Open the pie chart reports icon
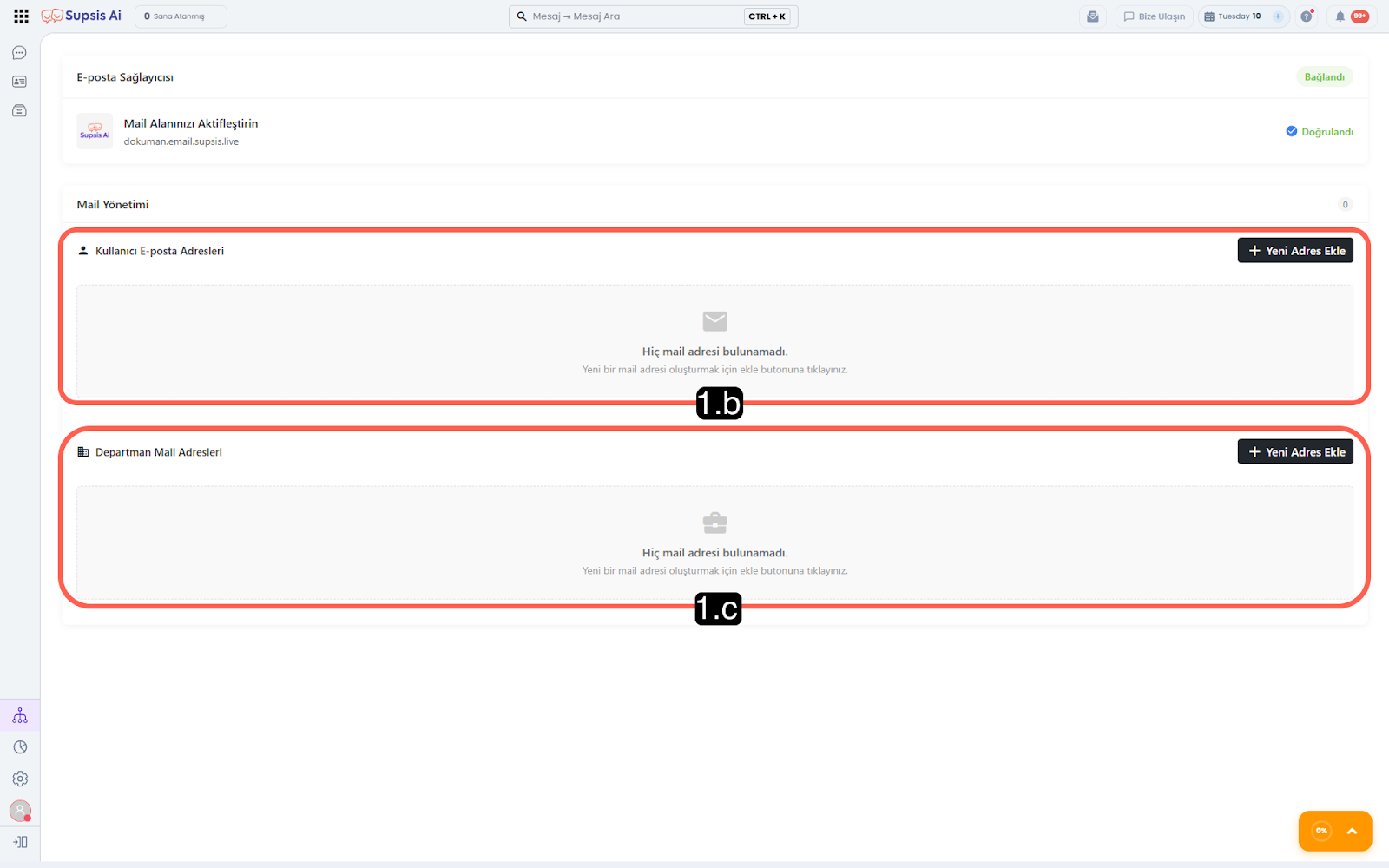Image resolution: width=1389 pixels, height=868 pixels. 20,747
